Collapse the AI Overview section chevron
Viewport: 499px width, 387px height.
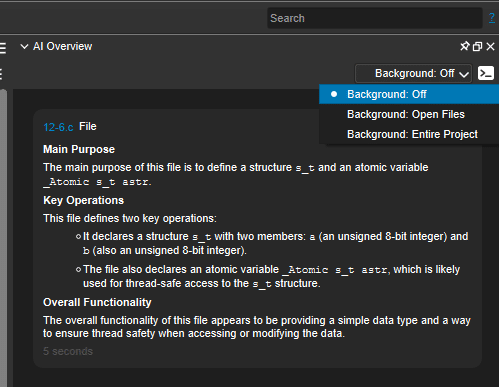[24, 46]
